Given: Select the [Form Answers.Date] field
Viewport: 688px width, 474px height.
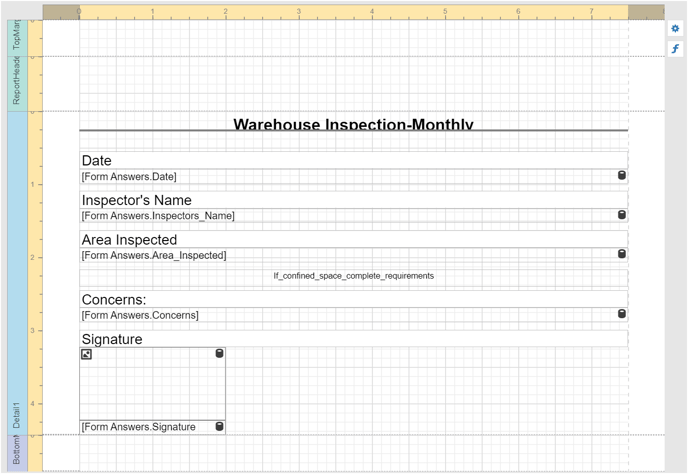Looking at the screenshot, I should coord(354,176).
